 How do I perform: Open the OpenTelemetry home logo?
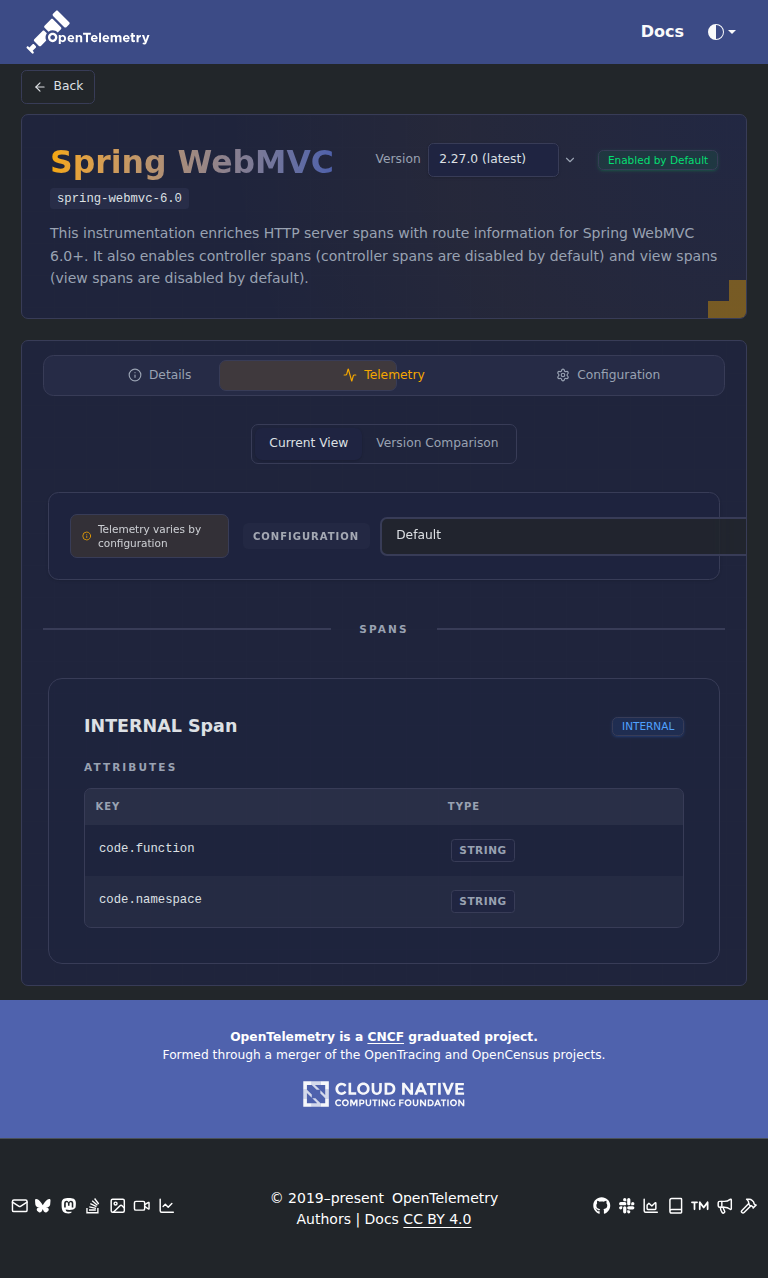tap(88, 32)
